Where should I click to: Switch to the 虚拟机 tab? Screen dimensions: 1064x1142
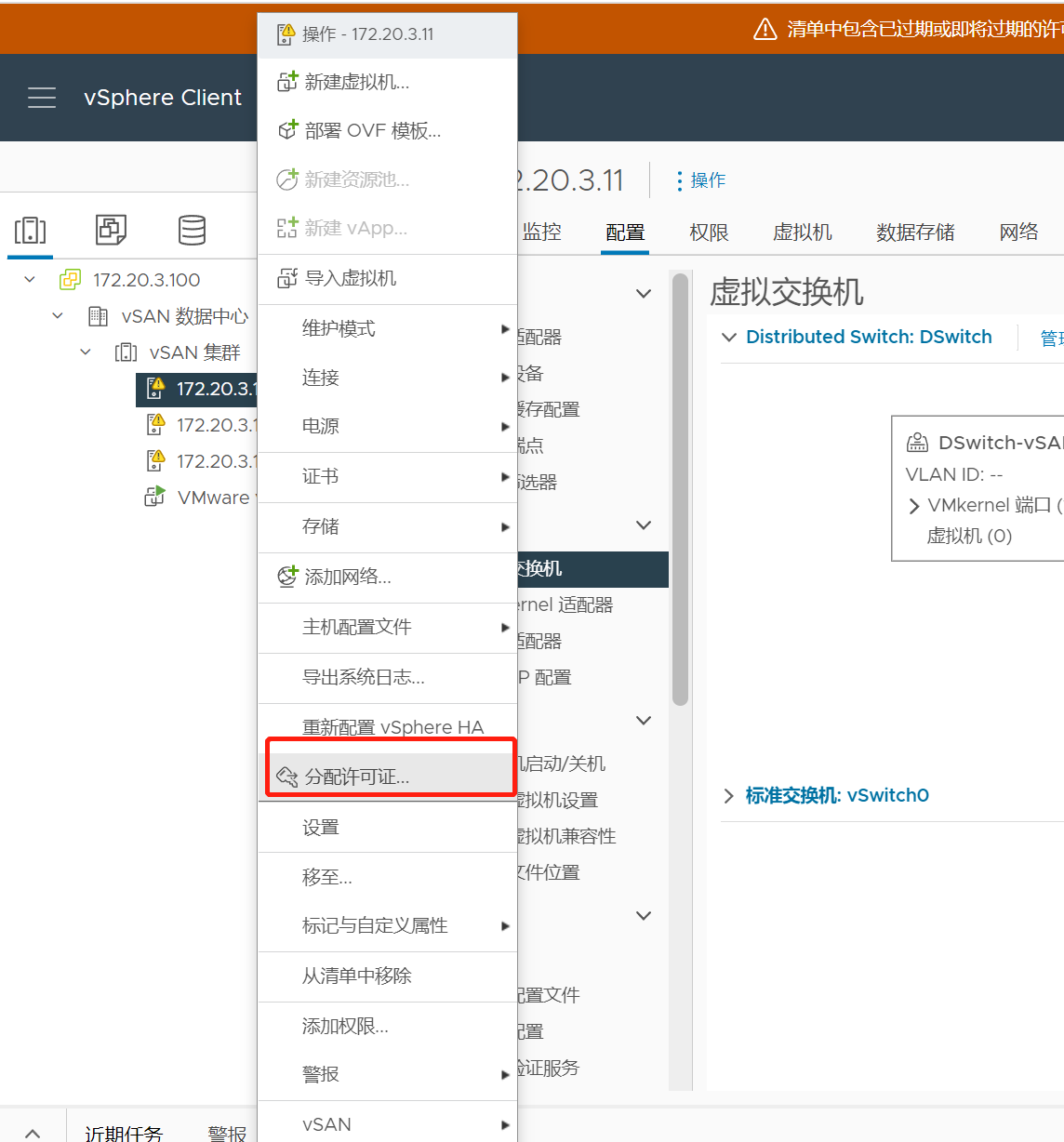tap(803, 232)
